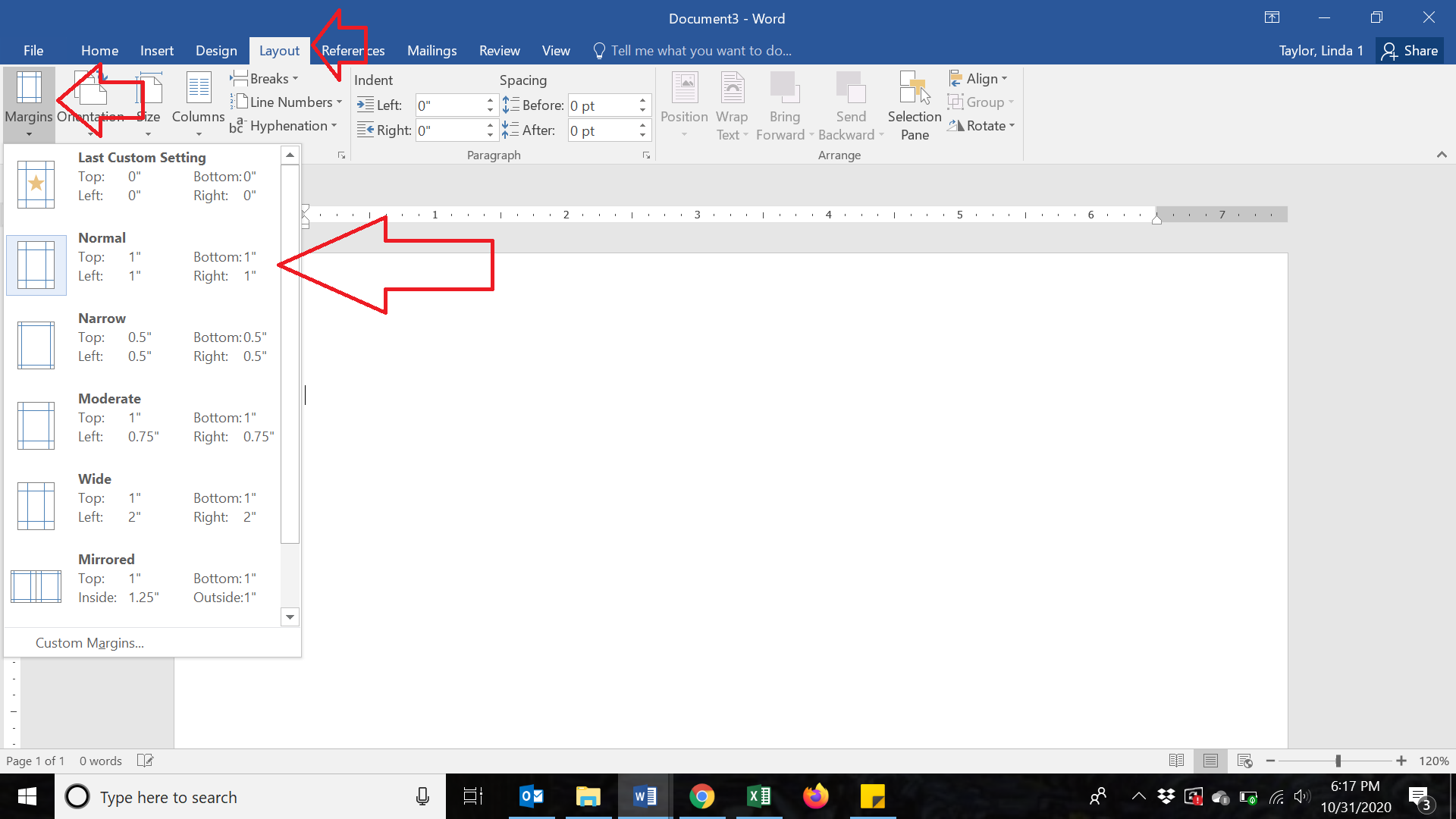This screenshot has width=1456, height=819.
Task: Click Custom Margins link
Action: tap(89, 643)
